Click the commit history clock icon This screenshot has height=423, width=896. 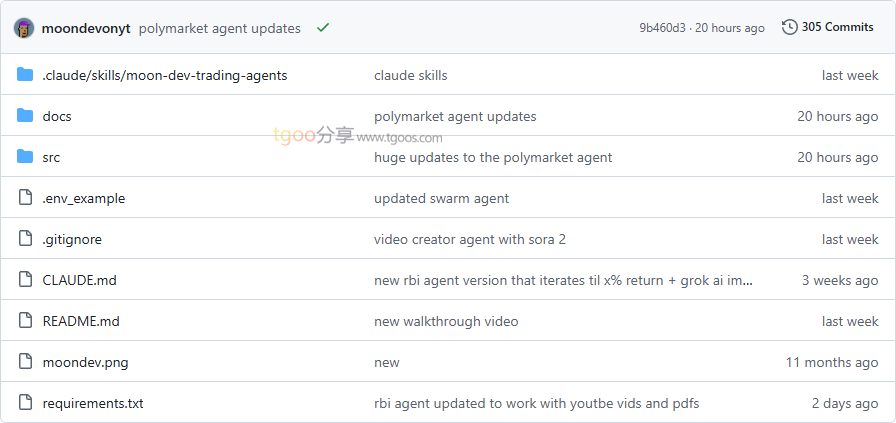pos(790,27)
